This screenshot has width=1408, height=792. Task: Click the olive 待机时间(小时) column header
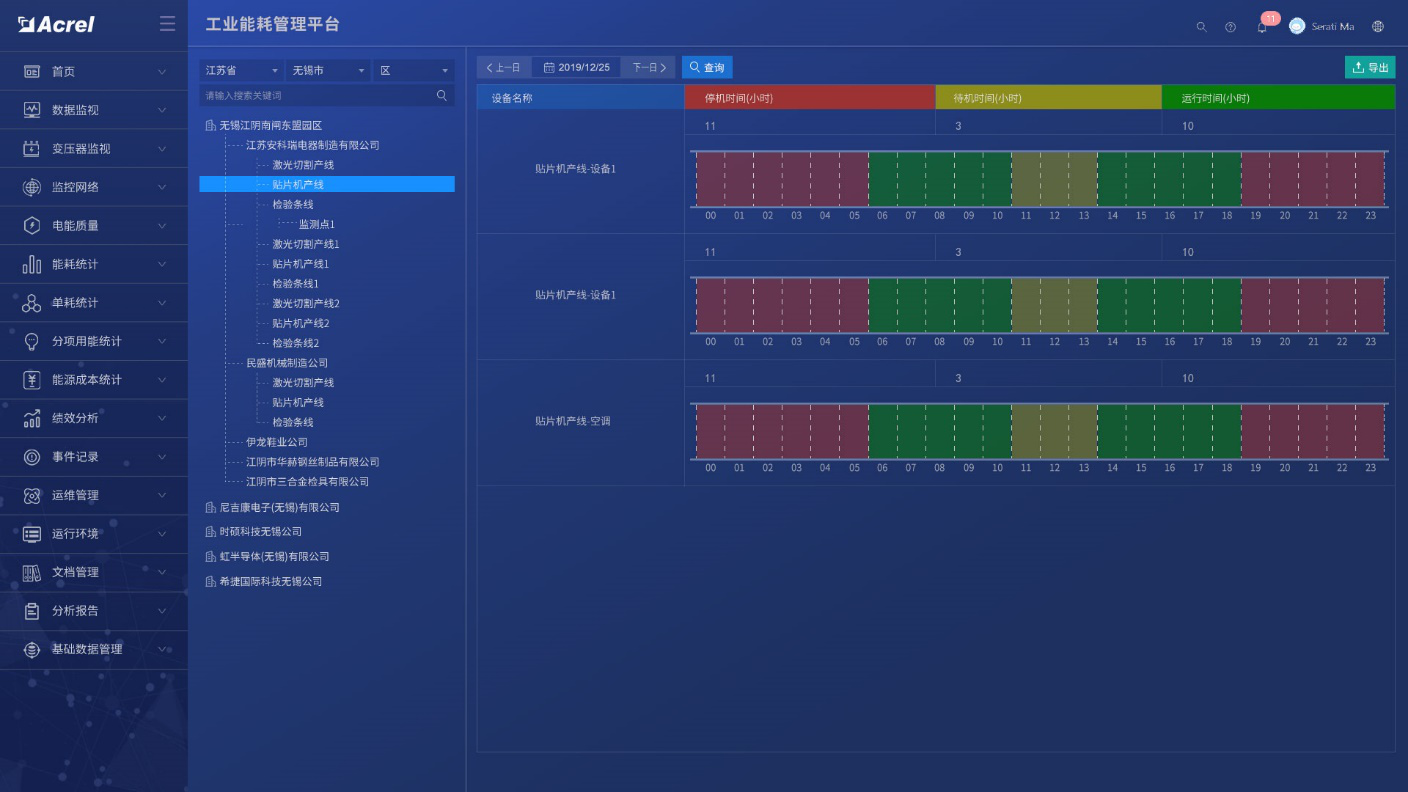click(1048, 98)
